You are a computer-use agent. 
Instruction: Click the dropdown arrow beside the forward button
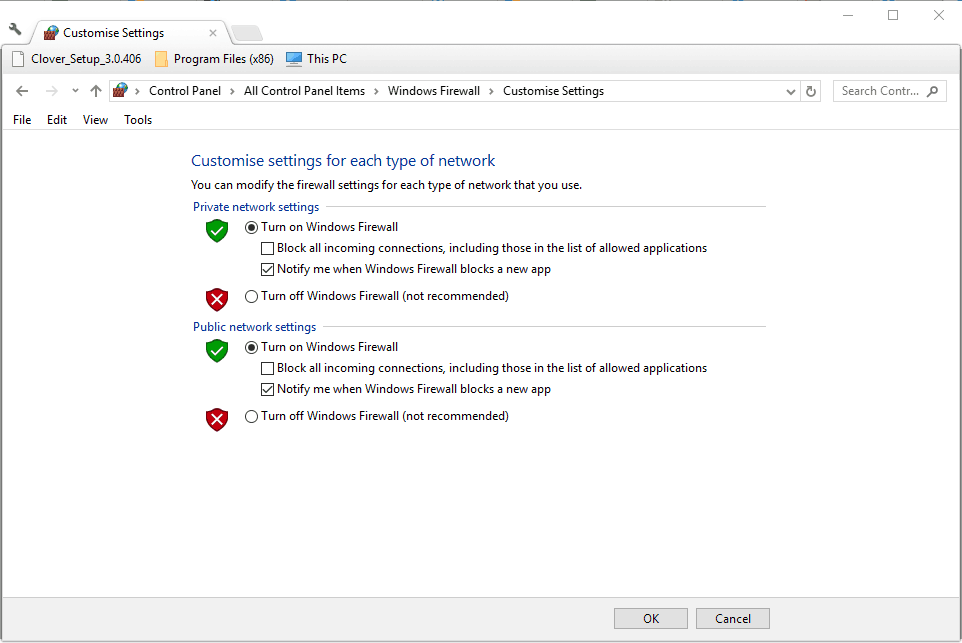[x=74, y=90]
